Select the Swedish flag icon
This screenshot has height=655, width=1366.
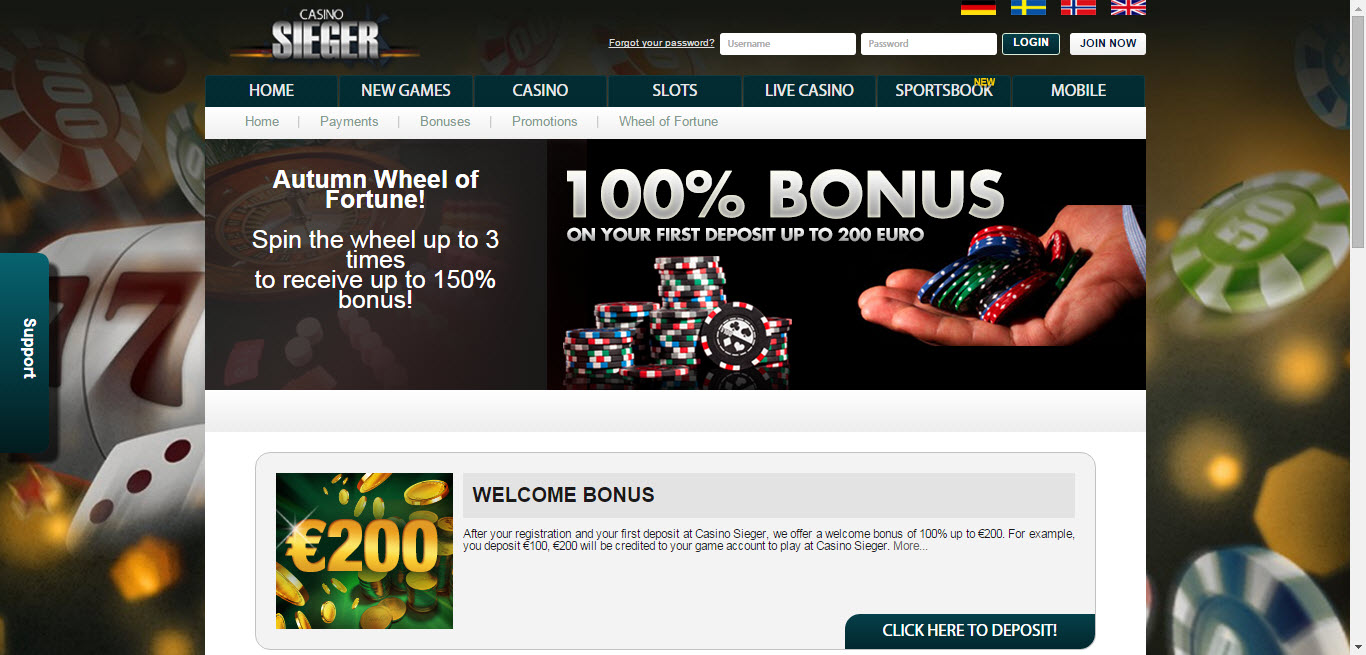1028,7
